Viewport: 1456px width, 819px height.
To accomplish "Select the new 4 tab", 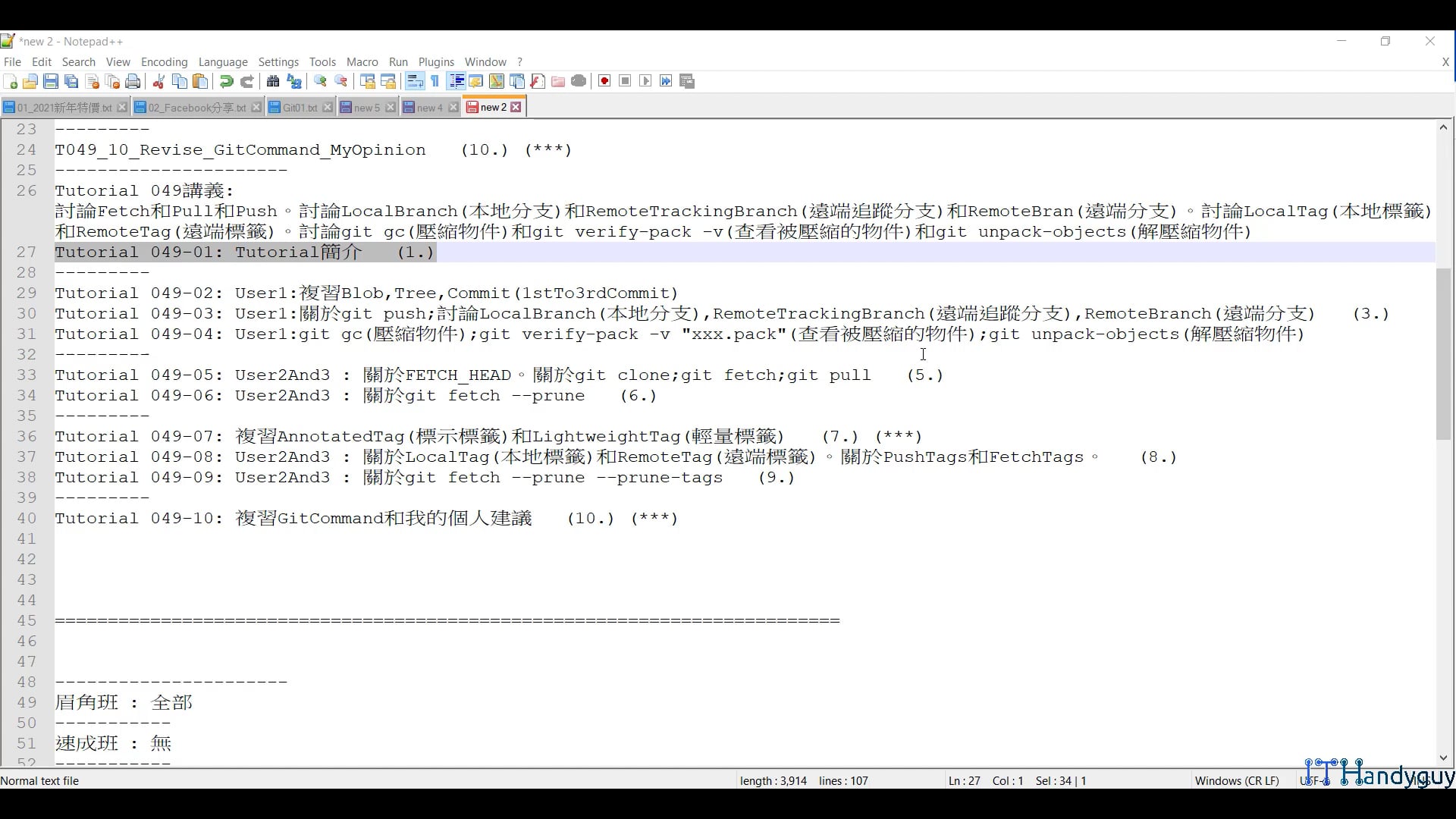I will (x=427, y=107).
